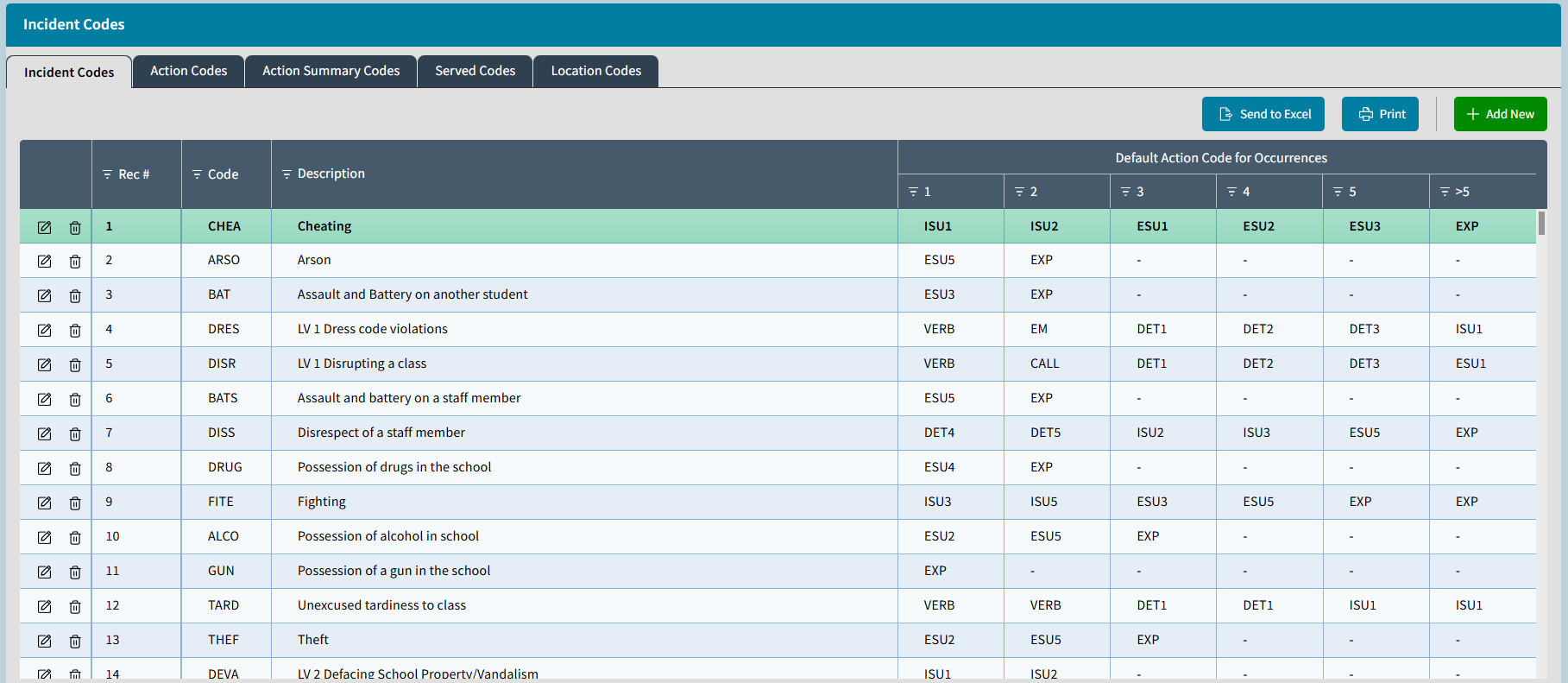Go to the Served Codes tab
The image size is (1568, 683).
click(475, 71)
